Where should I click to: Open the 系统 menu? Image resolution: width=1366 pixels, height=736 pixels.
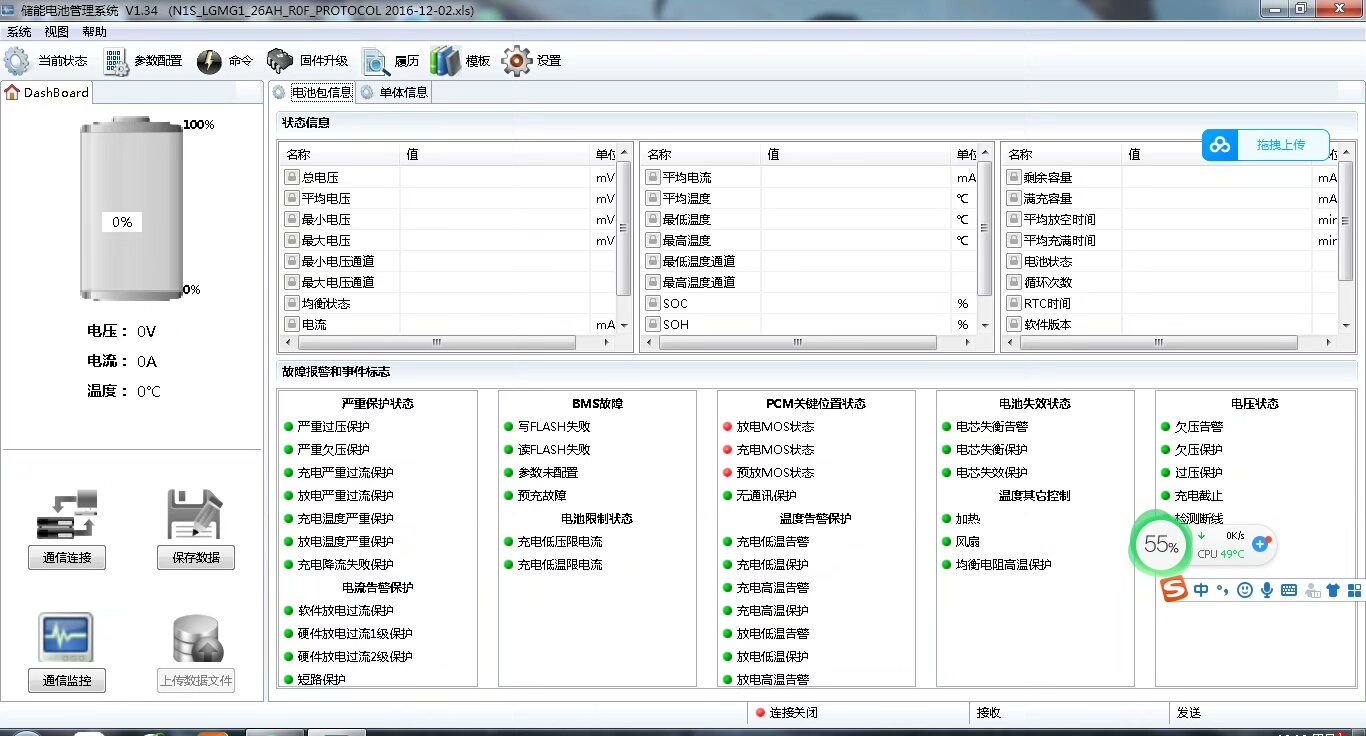click(19, 32)
